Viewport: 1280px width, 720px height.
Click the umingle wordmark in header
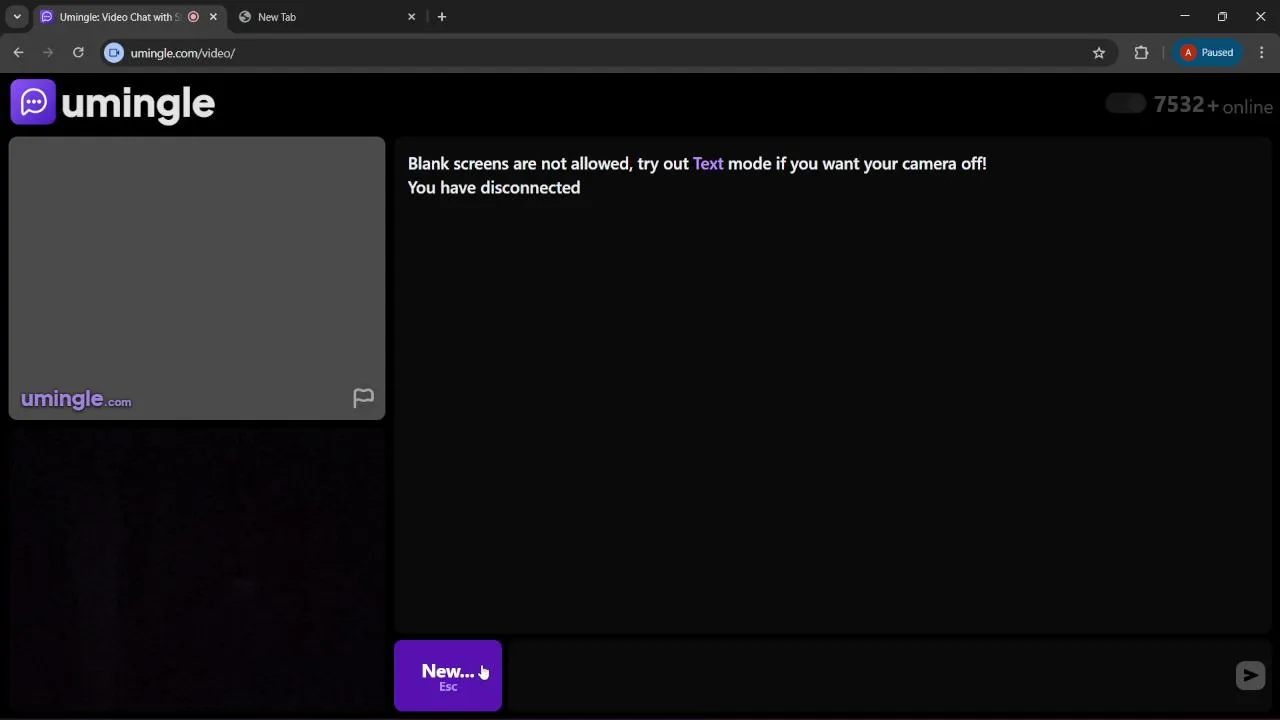pyautogui.click(x=138, y=103)
